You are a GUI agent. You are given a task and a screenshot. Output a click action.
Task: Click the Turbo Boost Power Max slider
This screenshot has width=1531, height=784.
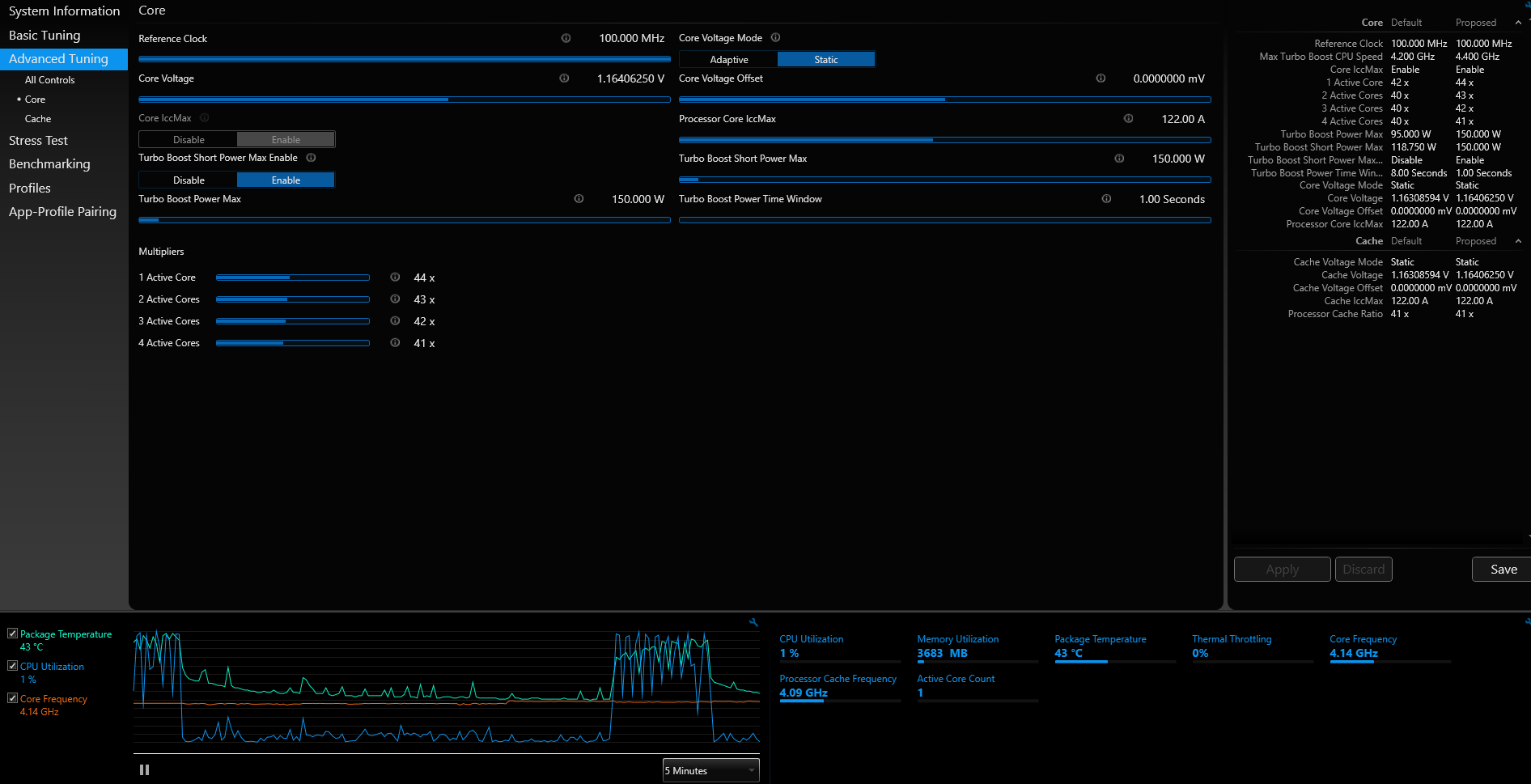(405, 219)
